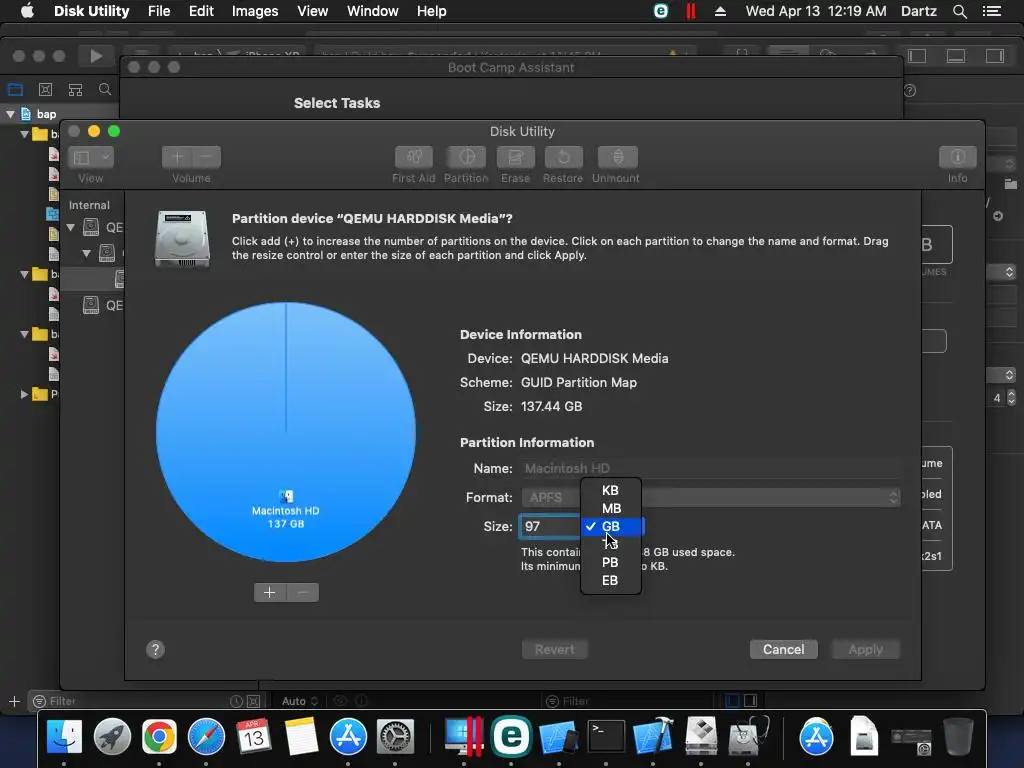Open the File menu in menu bar

coord(159,11)
